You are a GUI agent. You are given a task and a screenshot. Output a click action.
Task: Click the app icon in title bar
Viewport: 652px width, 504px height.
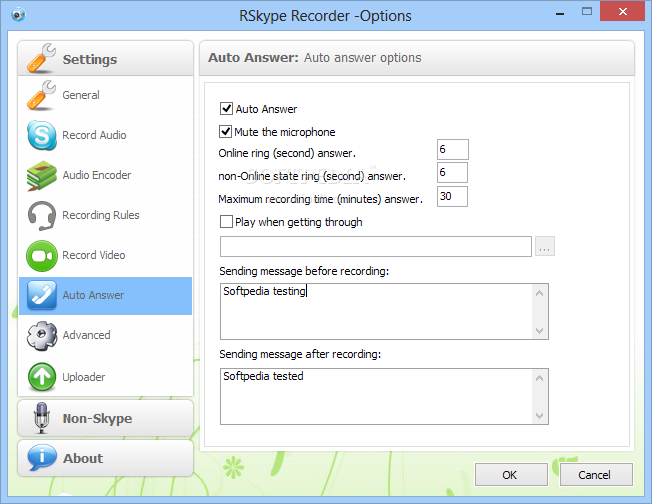pyautogui.click(x=18, y=15)
